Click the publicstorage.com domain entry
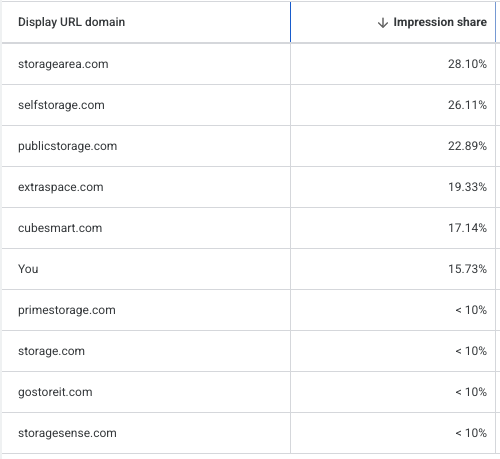Screen dimensions: 500x459 68,146
